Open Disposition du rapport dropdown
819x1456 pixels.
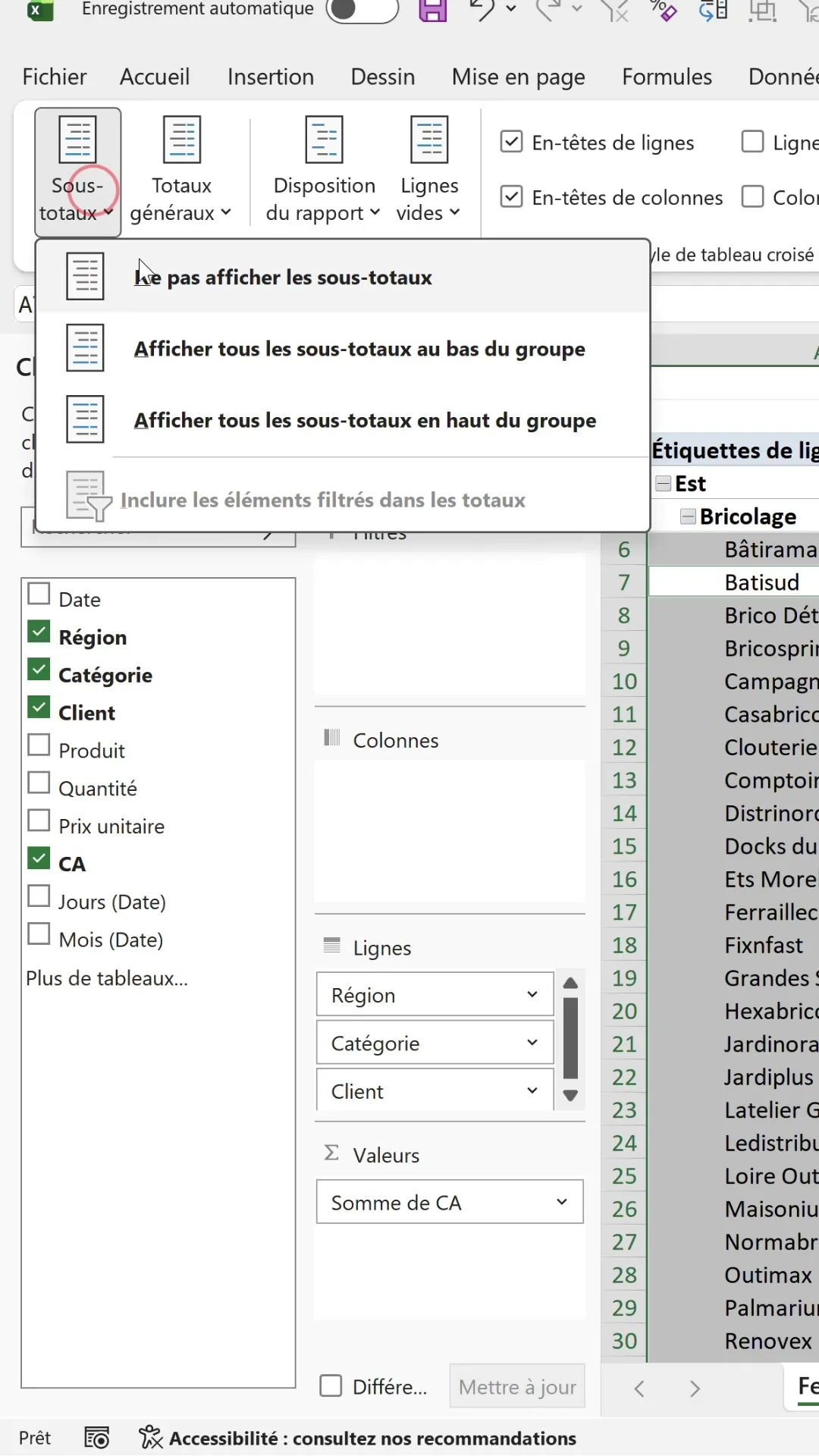click(324, 172)
